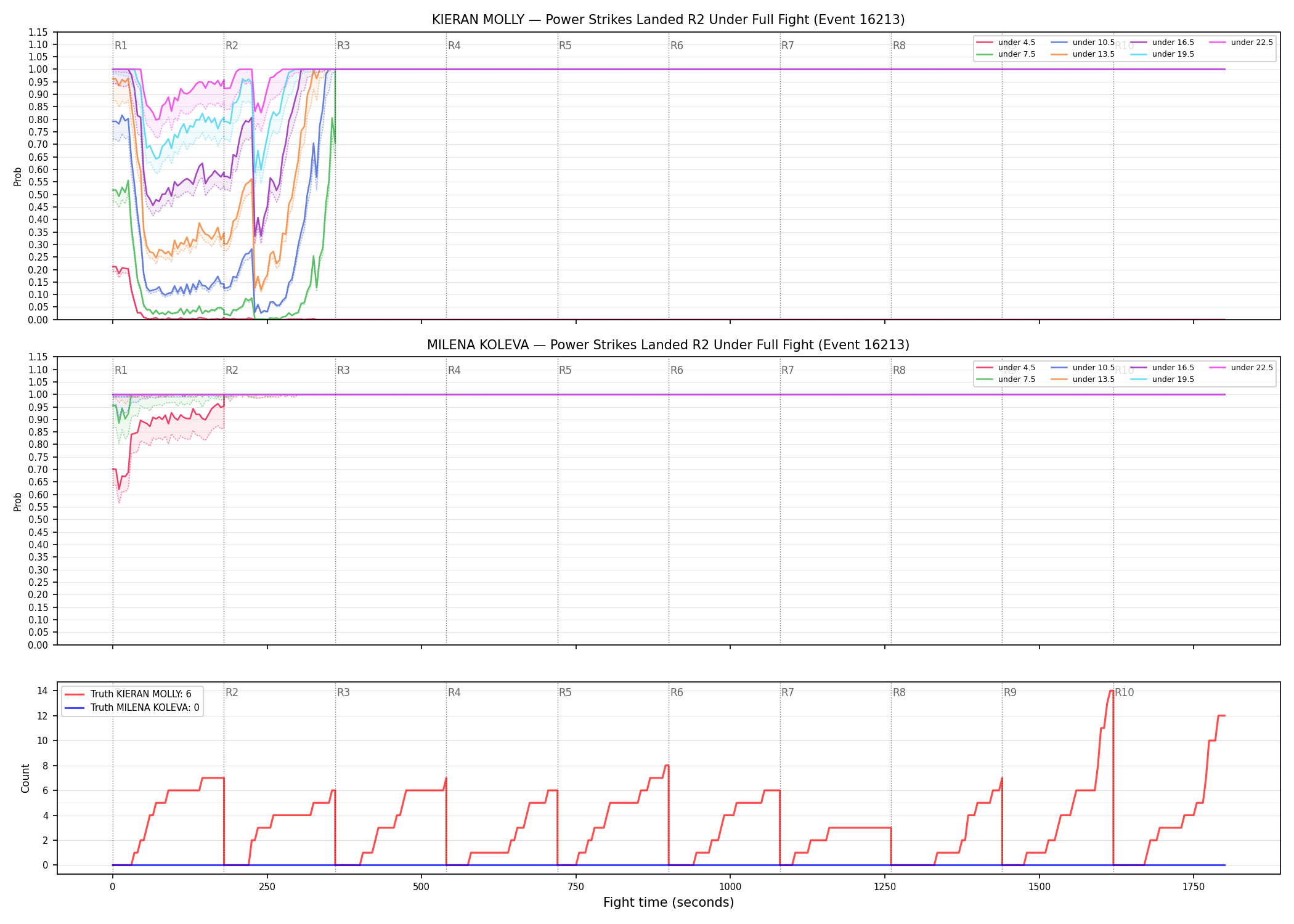The width and height of the screenshot is (1294, 924).
Task: Pick 'under 22.5' legend entry in Milena Koleva chart
Action: 1241,368
